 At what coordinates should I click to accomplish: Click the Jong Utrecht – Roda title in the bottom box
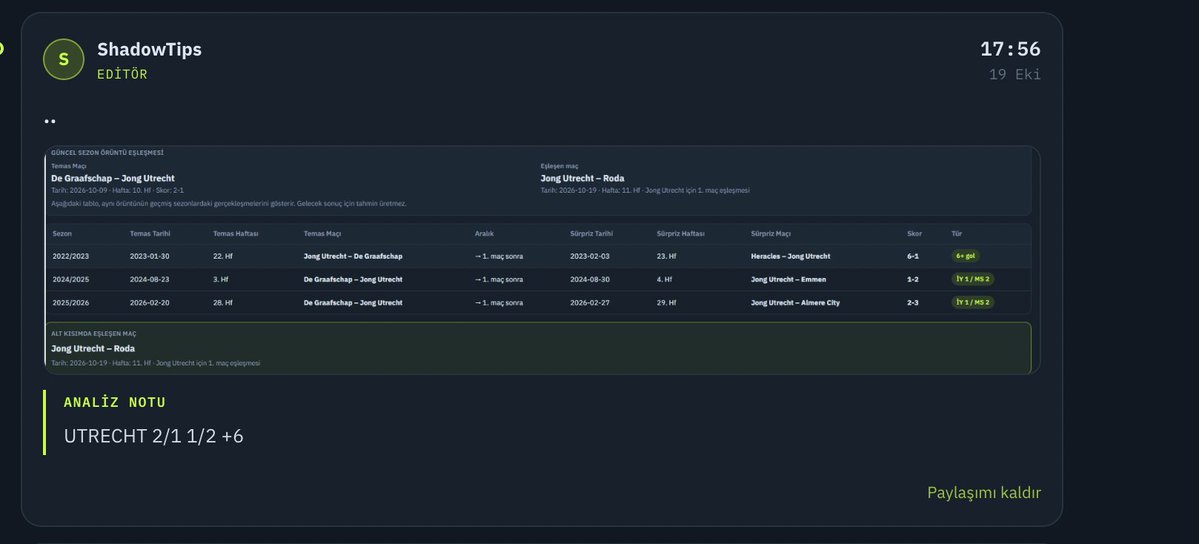(93, 349)
